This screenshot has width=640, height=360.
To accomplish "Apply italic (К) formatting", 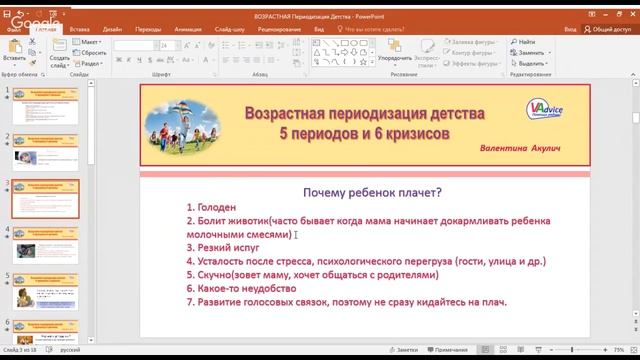I will pyautogui.click(x=129, y=60).
